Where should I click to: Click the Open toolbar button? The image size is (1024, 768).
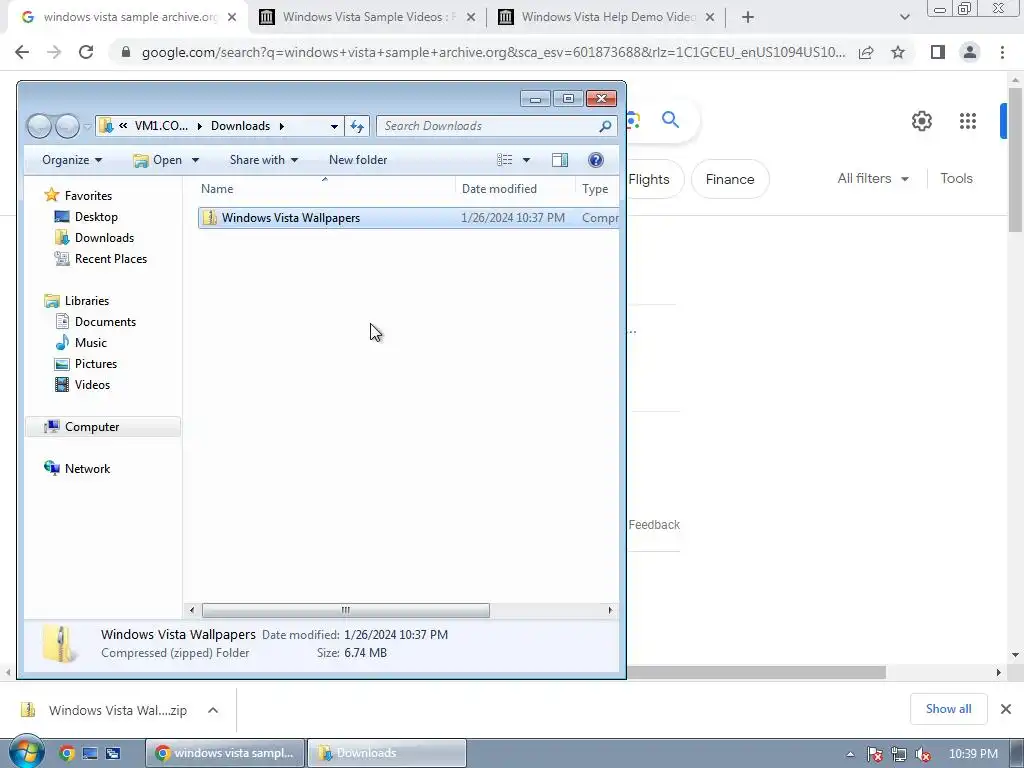pyautogui.click(x=158, y=160)
